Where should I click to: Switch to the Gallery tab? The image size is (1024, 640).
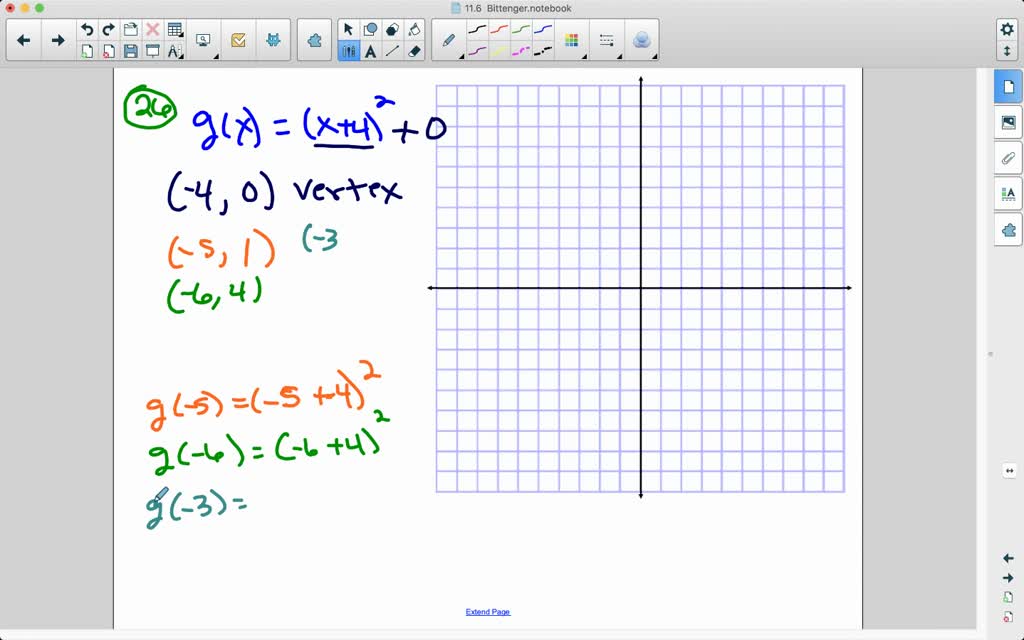click(1008, 122)
